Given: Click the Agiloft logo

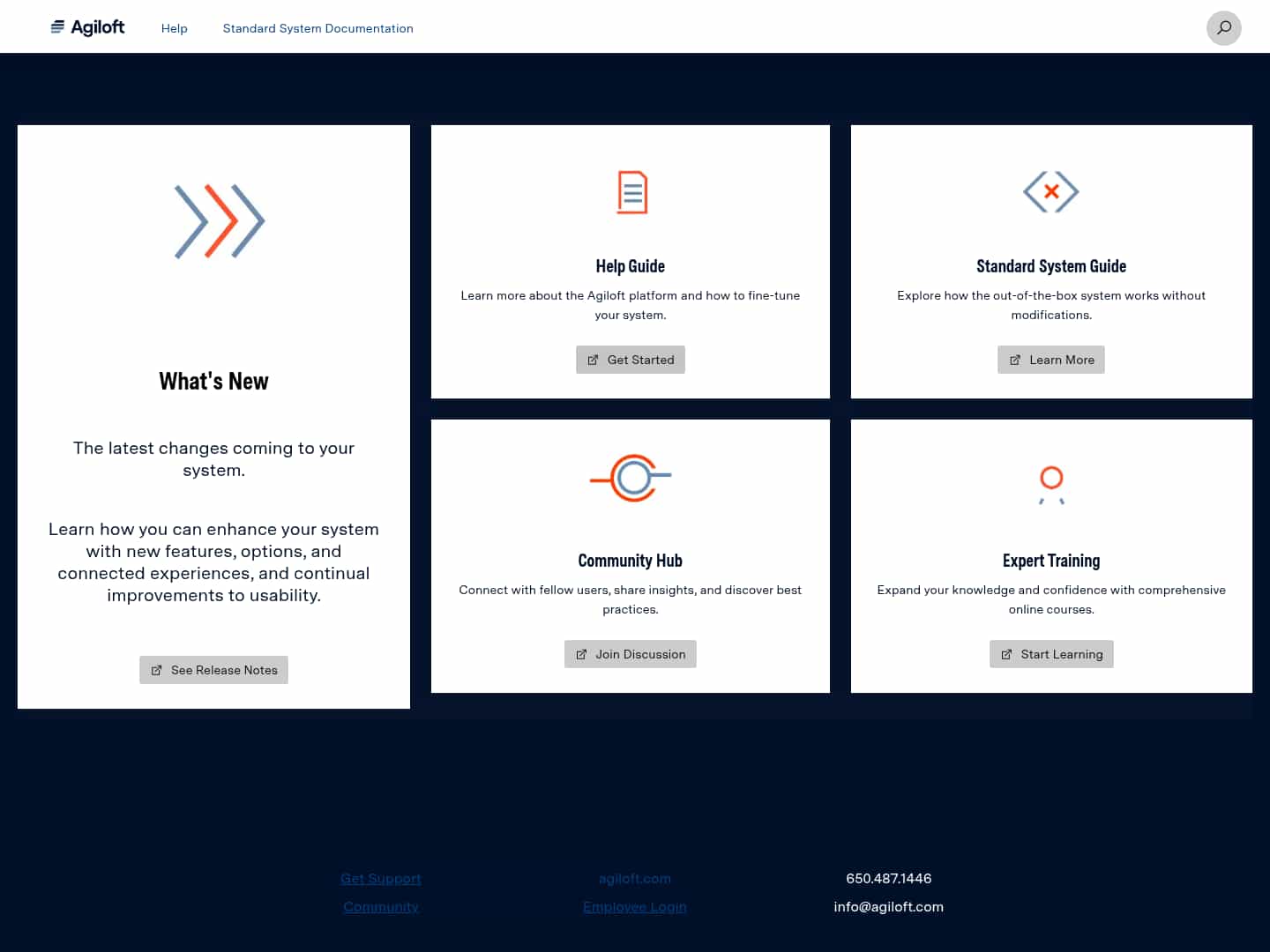Looking at the screenshot, I should coord(87,26).
